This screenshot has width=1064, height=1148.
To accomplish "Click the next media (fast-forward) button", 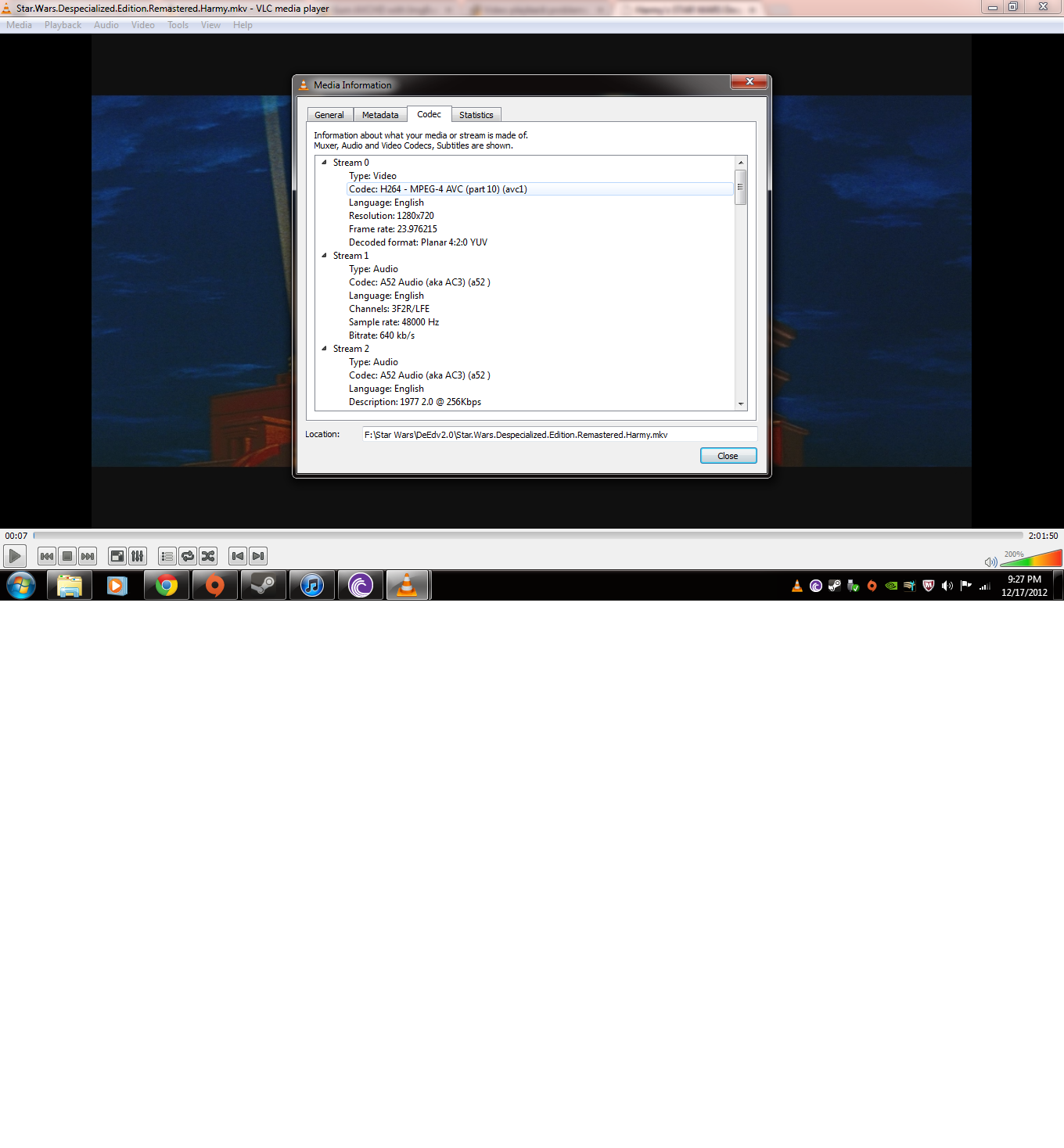I will (88, 556).
